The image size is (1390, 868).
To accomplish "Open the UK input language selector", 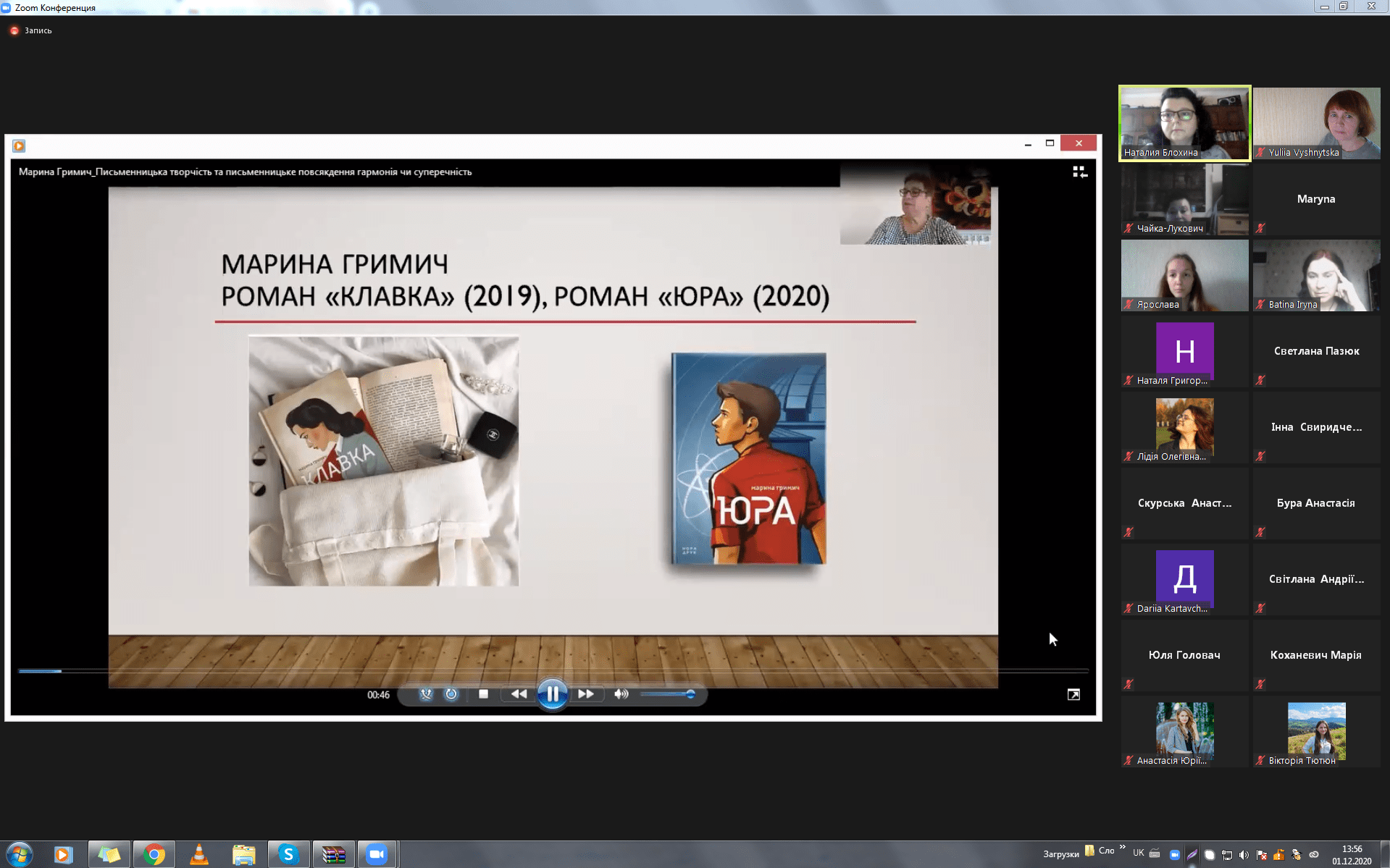I will (x=1138, y=853).
